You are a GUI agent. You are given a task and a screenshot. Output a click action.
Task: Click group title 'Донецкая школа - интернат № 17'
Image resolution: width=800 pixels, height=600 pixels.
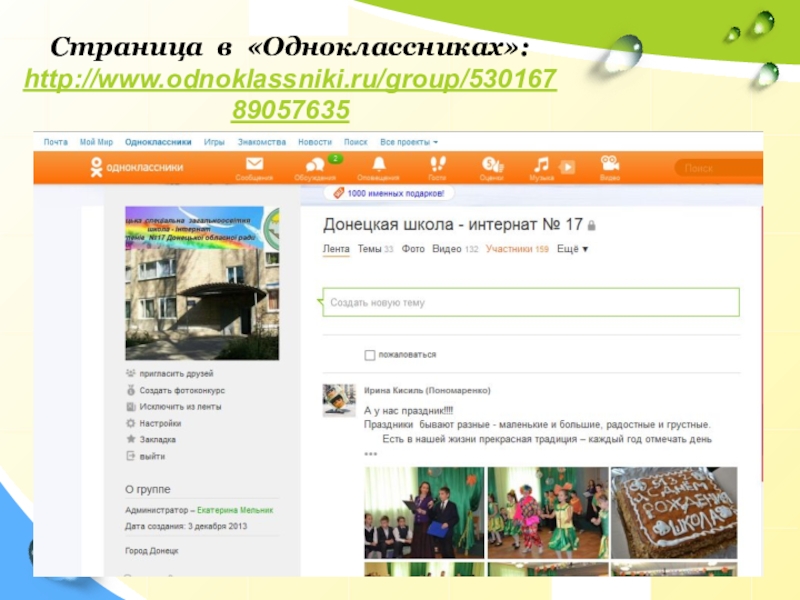pos(453,224)
